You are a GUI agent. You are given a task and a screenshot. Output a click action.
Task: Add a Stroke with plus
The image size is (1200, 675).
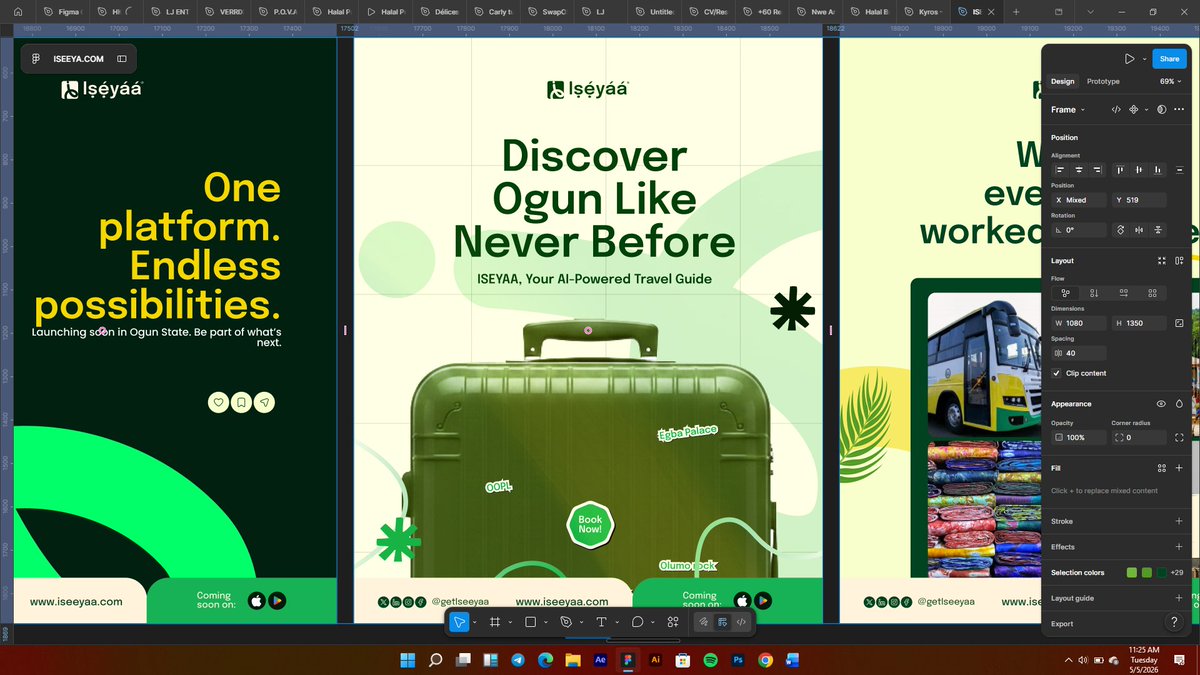pyautogui.click(x=1180, y=521)
